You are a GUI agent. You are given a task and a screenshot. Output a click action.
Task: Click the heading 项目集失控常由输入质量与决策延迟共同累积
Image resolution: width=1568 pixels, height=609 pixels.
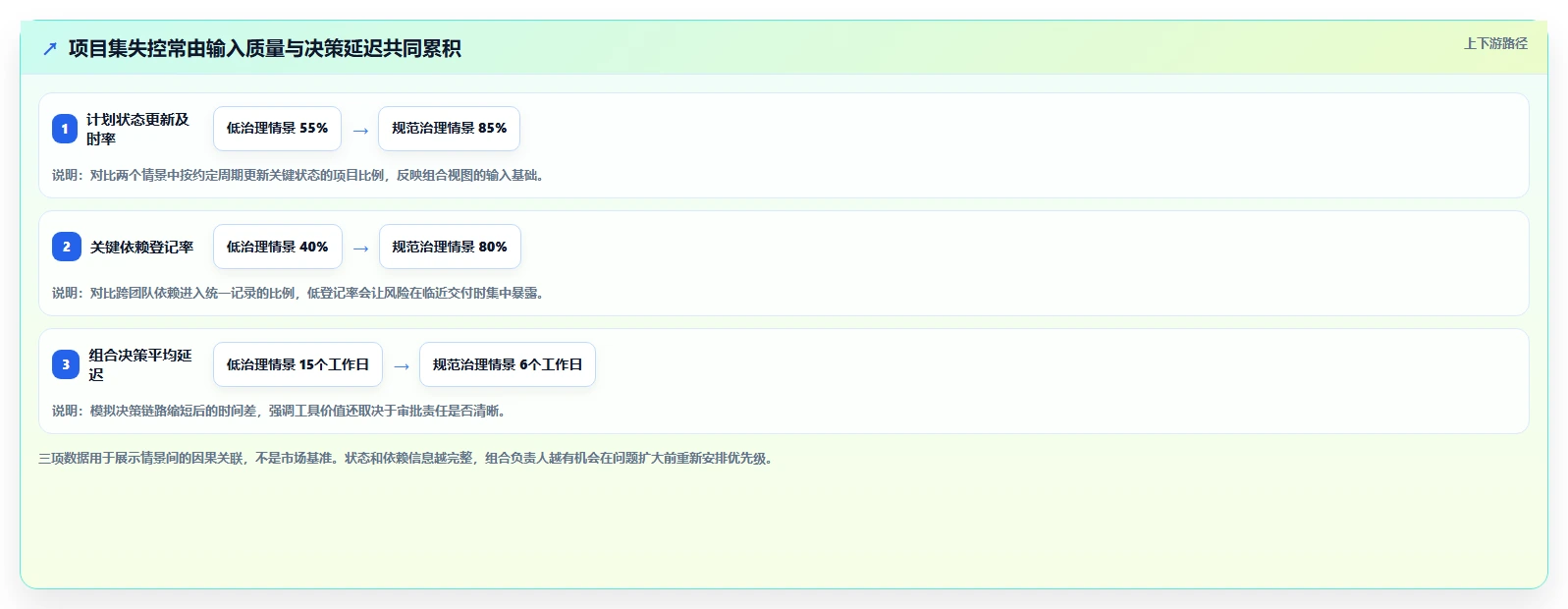tap(264, 48)
